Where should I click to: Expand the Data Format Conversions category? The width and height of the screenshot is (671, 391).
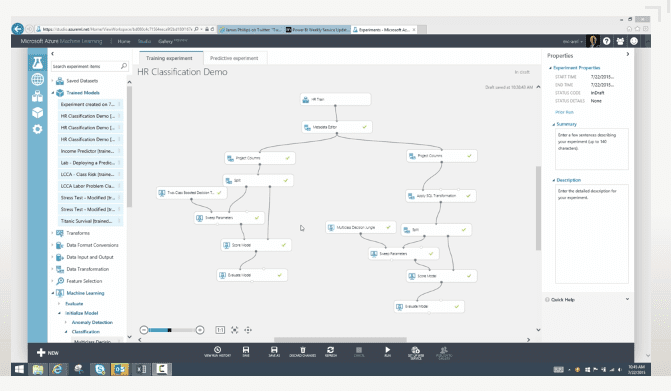53,245
